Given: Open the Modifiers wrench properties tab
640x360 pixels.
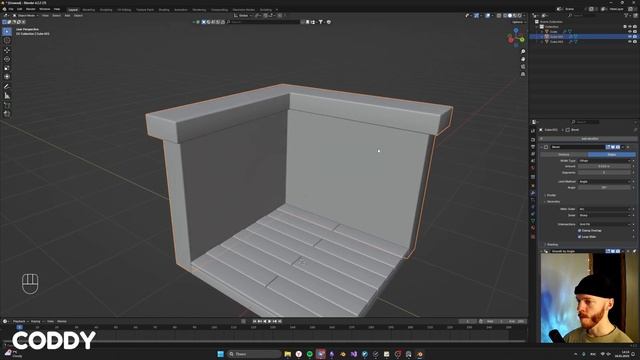Looking at the screenshot, I should 533,193.
